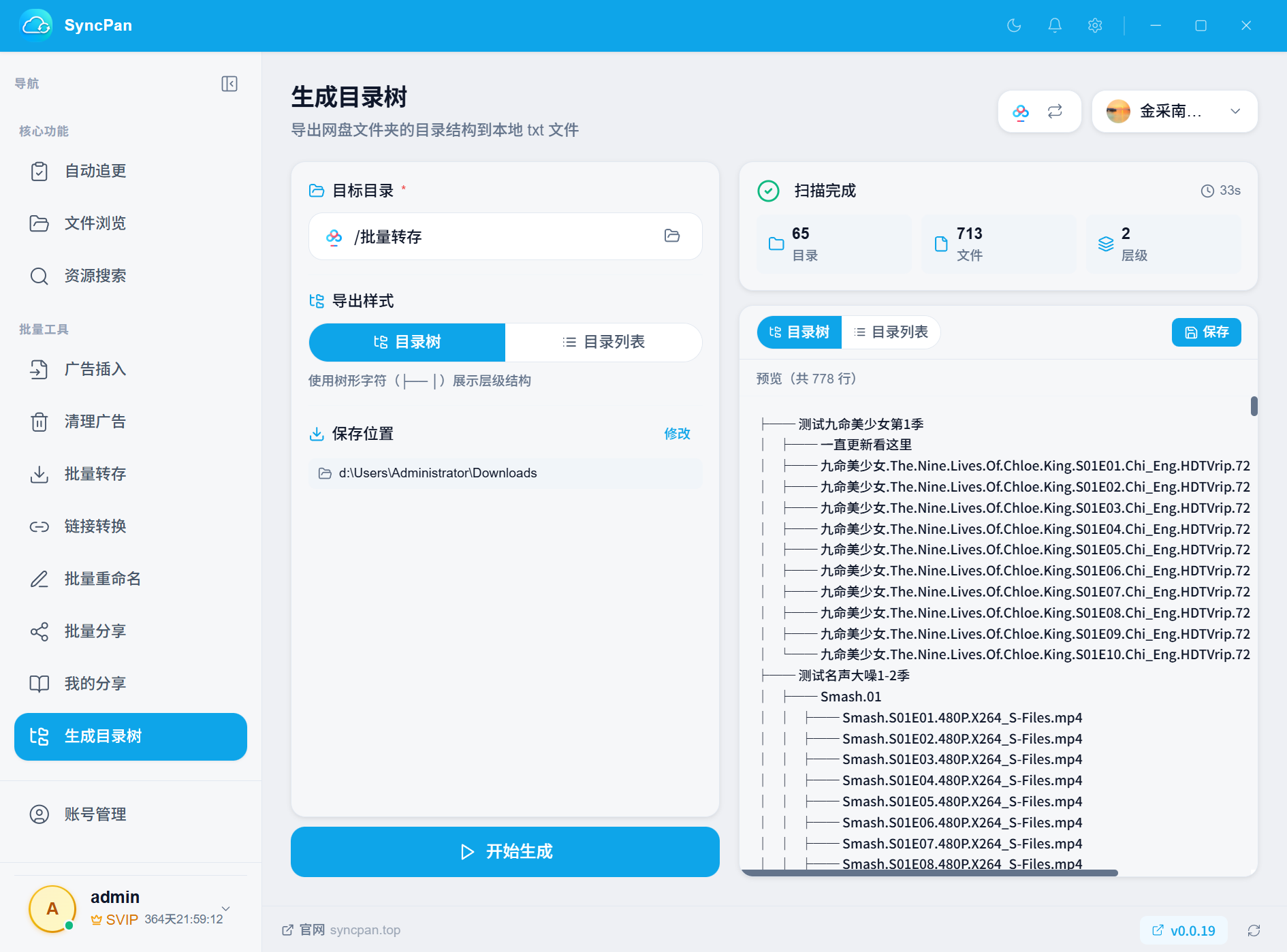
Task: Click 保存 button in preview panel
Action: [1207, 332]
